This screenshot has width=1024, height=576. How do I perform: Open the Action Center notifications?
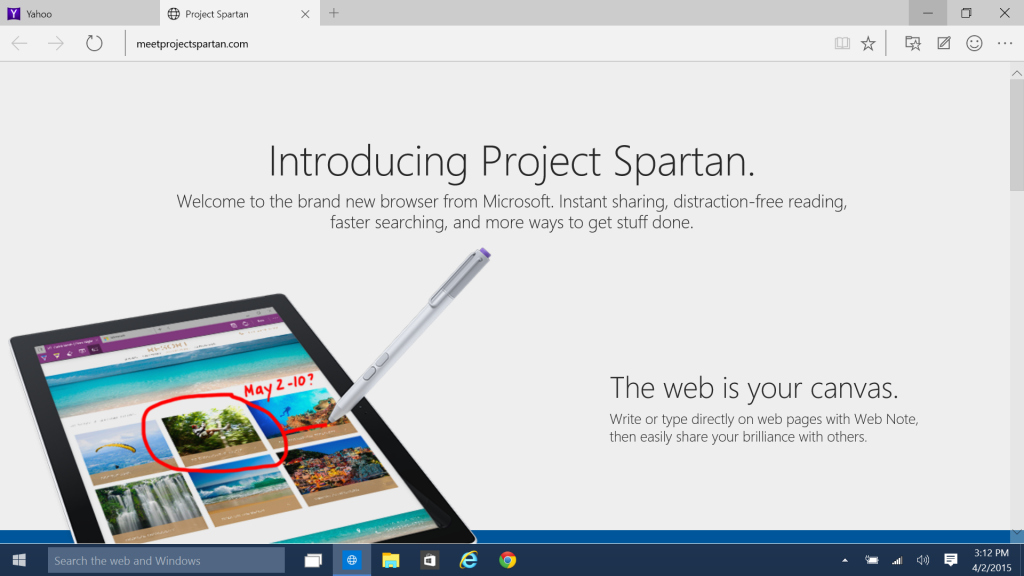(x=950, y=560)
